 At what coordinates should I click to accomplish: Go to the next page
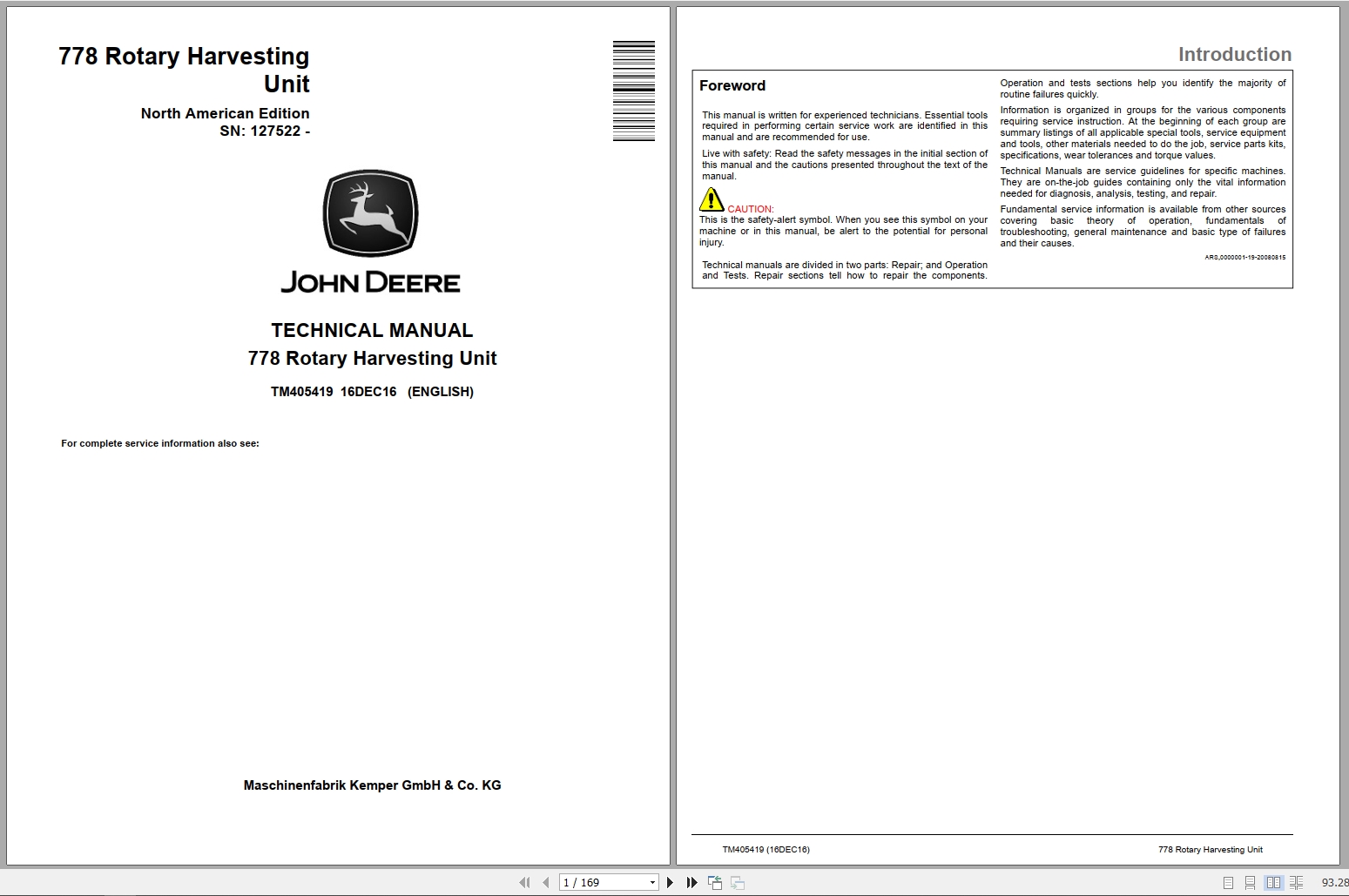pos(670,882)
